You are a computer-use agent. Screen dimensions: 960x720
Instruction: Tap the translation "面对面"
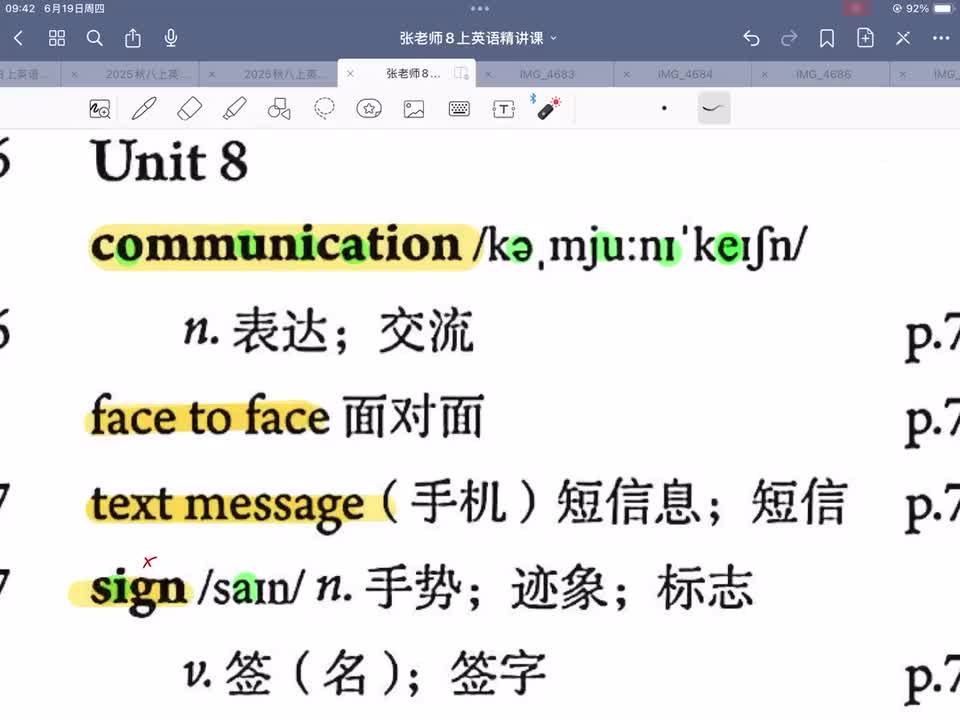click(414, 416)
